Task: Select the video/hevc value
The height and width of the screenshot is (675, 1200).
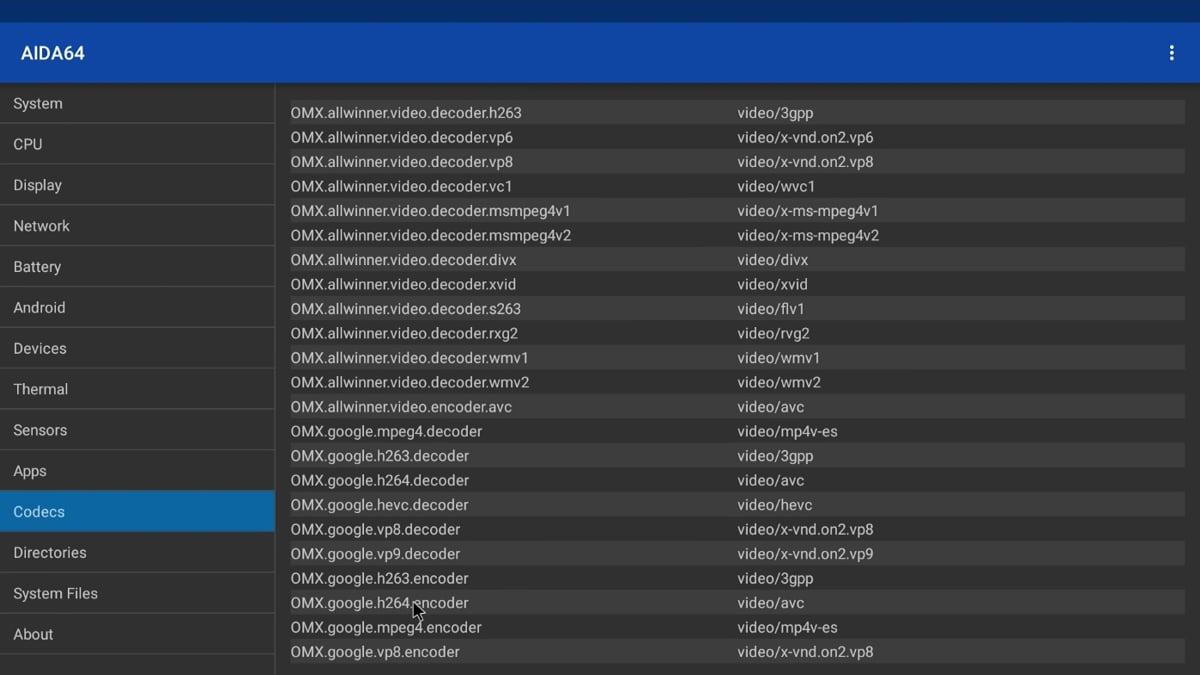Action: 775,505
